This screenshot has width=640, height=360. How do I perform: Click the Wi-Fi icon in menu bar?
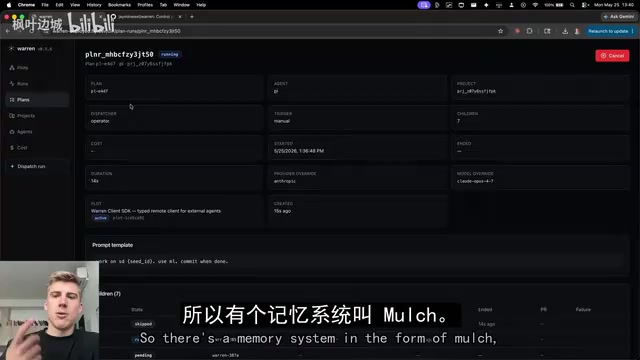point(535,5)
